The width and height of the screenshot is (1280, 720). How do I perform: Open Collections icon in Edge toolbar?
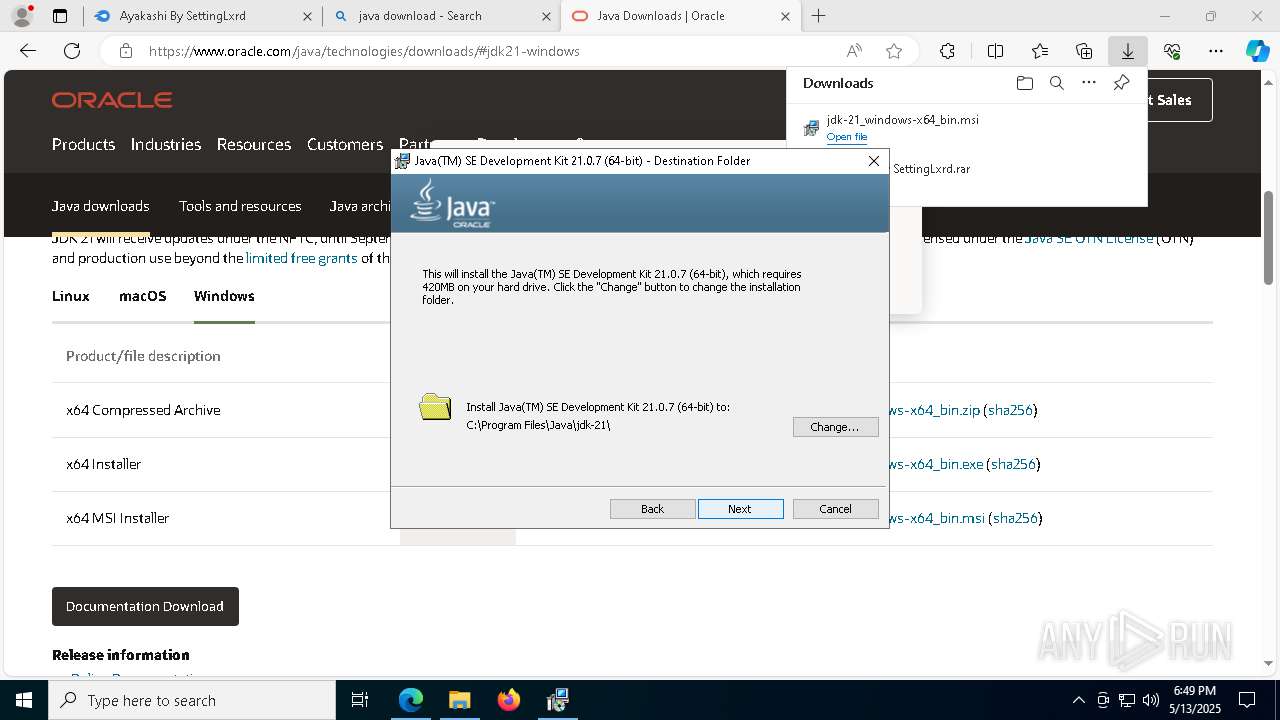[1084, 51]
